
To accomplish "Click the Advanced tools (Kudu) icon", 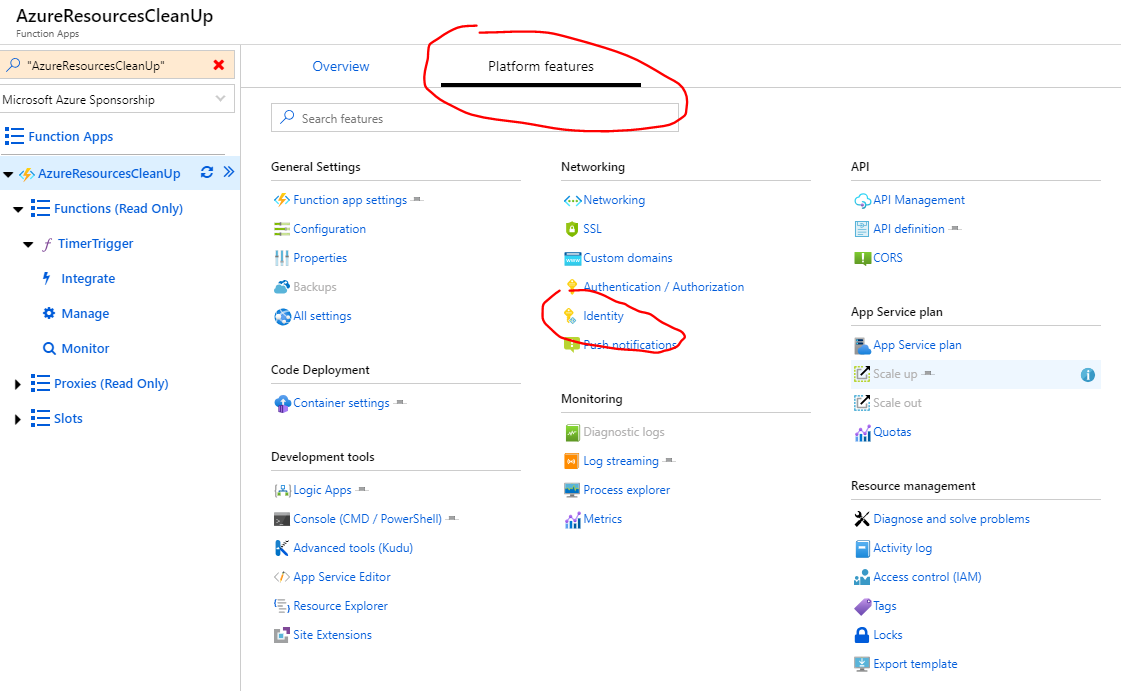I will [281, 548].
